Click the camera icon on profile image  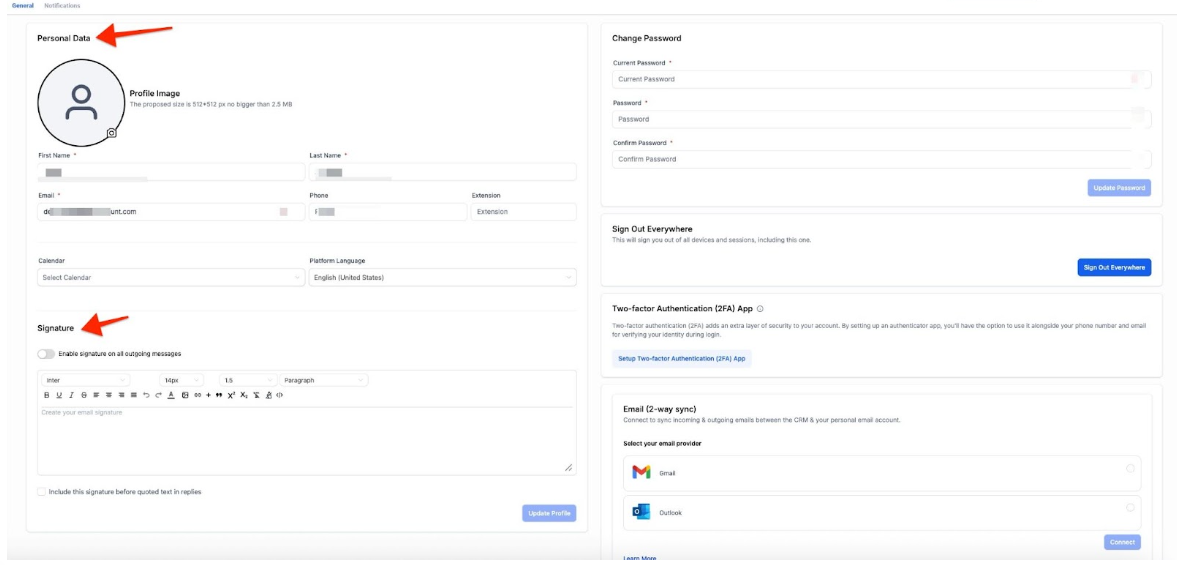pos(112,133)
